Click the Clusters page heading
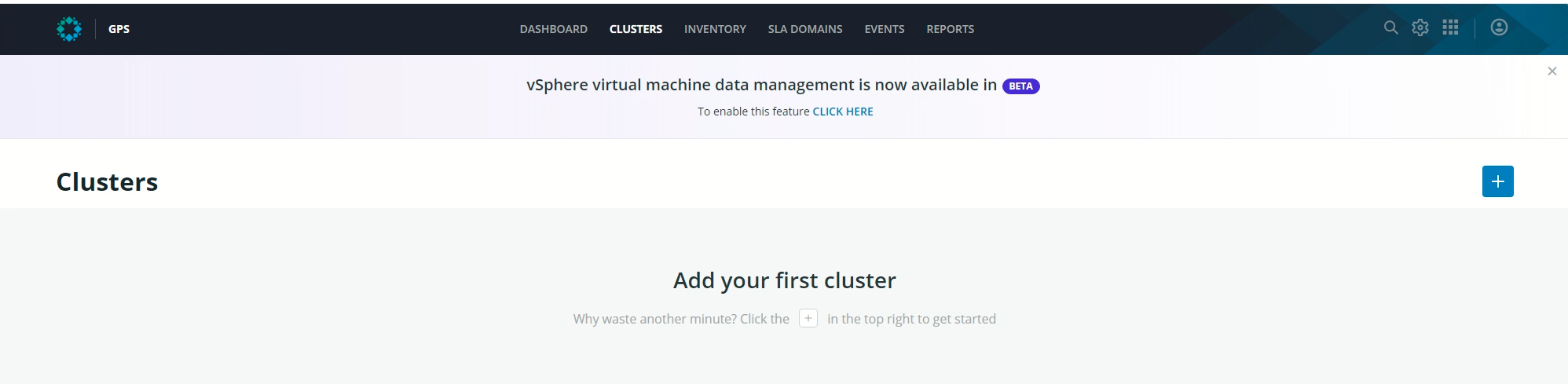The image size is (1568, 384). coord(107,182)
